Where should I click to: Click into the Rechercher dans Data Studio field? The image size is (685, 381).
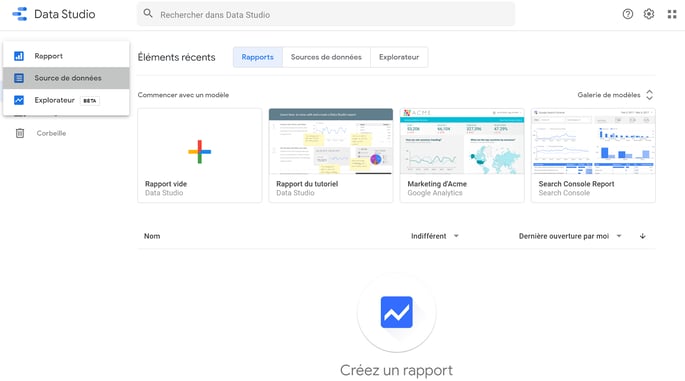[326, 14]
